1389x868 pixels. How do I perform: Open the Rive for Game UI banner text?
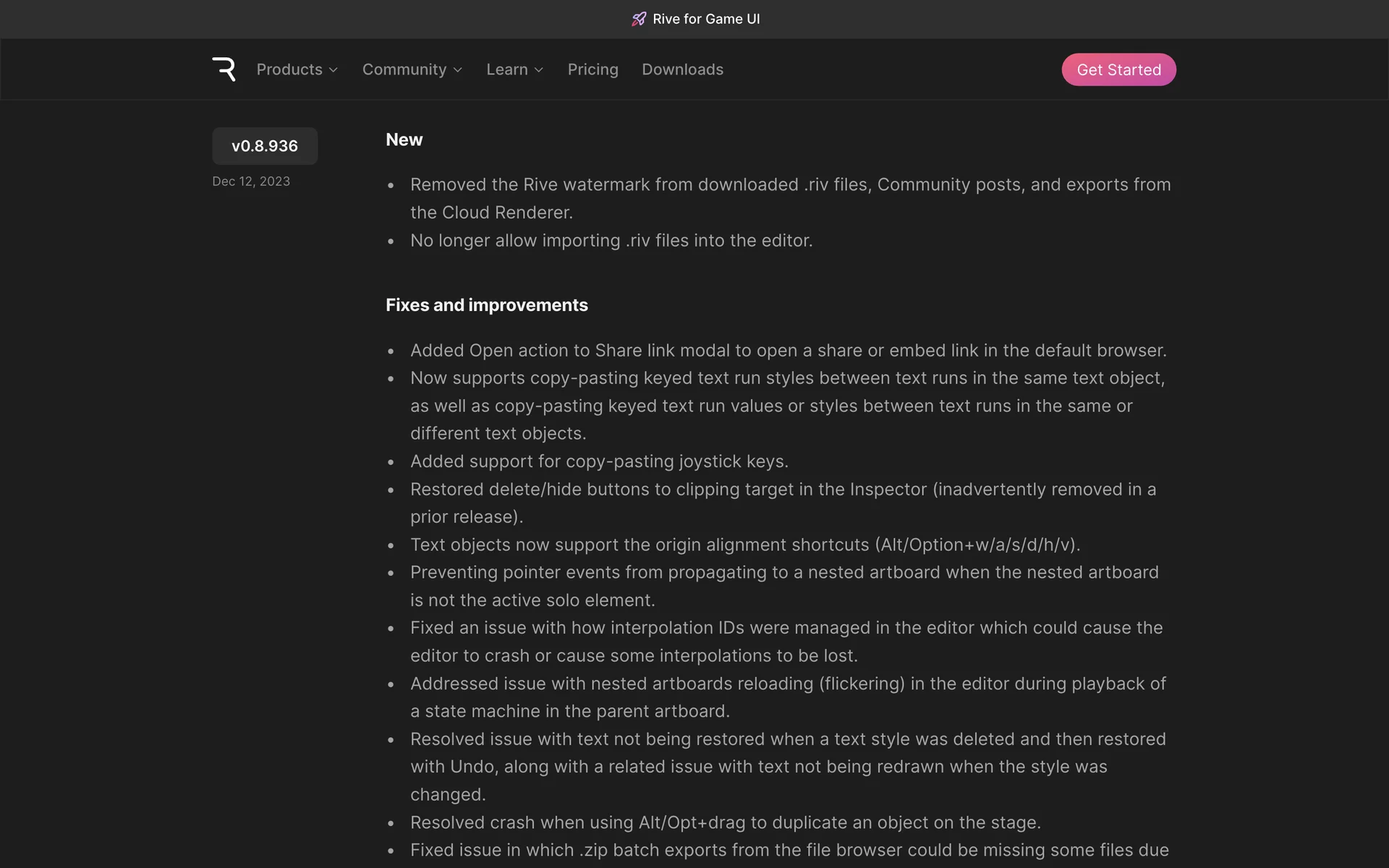pos(706,19)
